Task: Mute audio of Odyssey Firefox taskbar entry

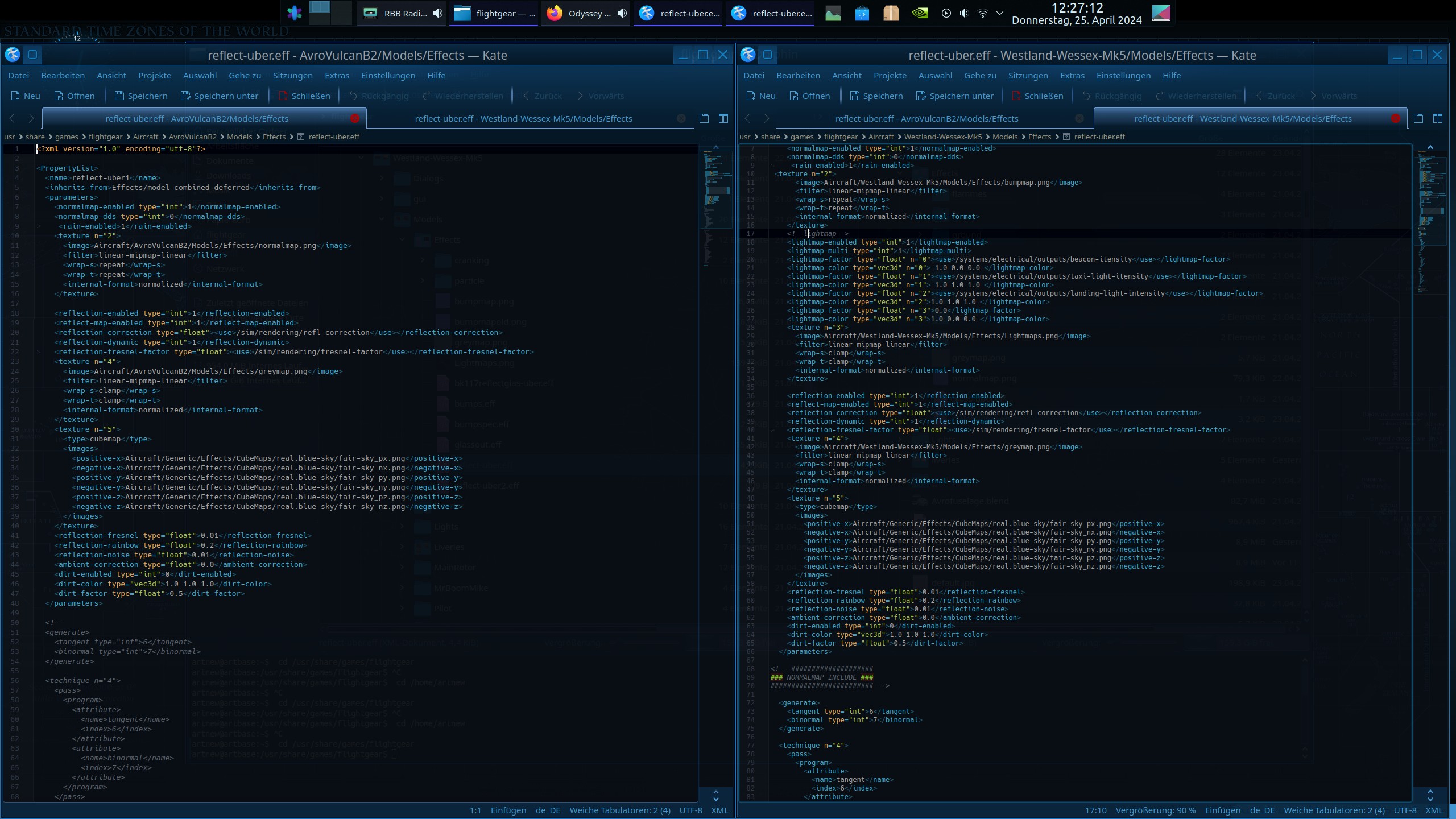Action: click(622, 13)
